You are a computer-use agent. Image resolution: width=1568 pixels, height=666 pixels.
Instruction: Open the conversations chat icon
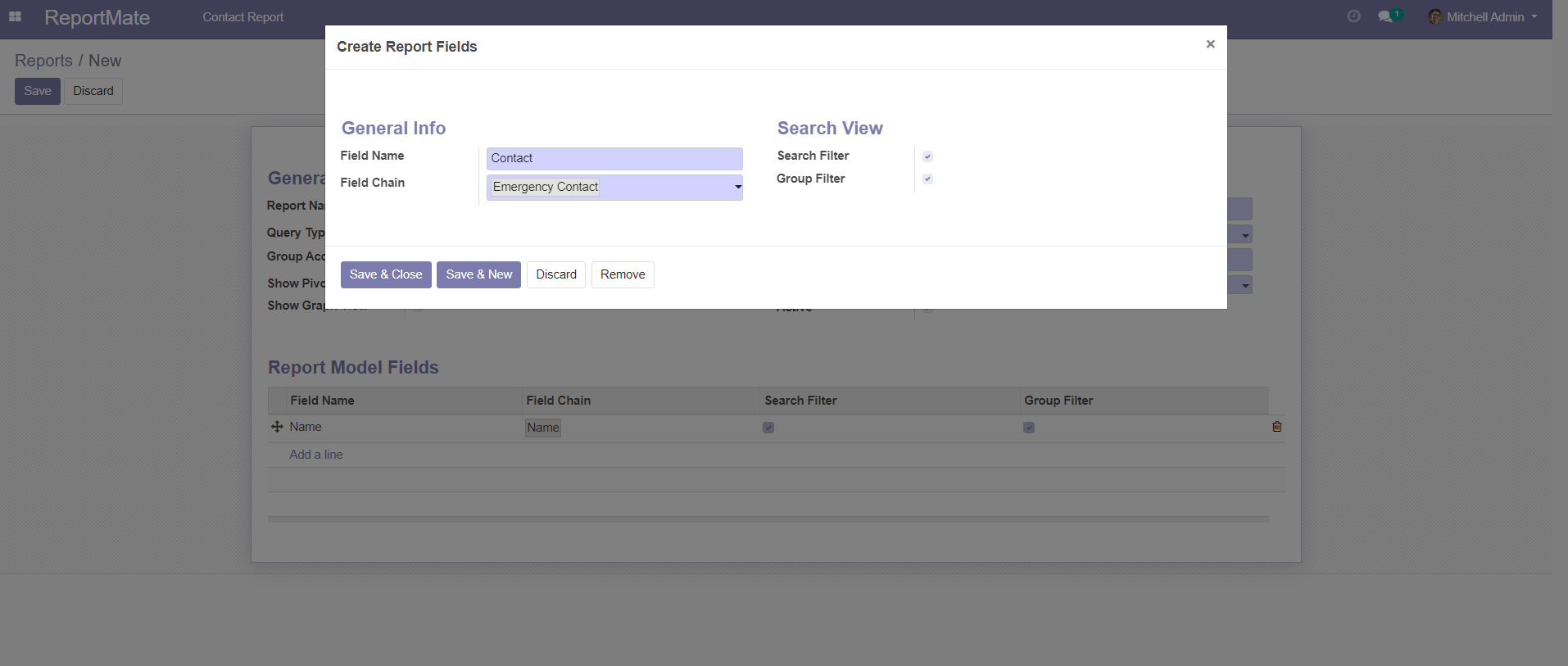point(1385,16)
